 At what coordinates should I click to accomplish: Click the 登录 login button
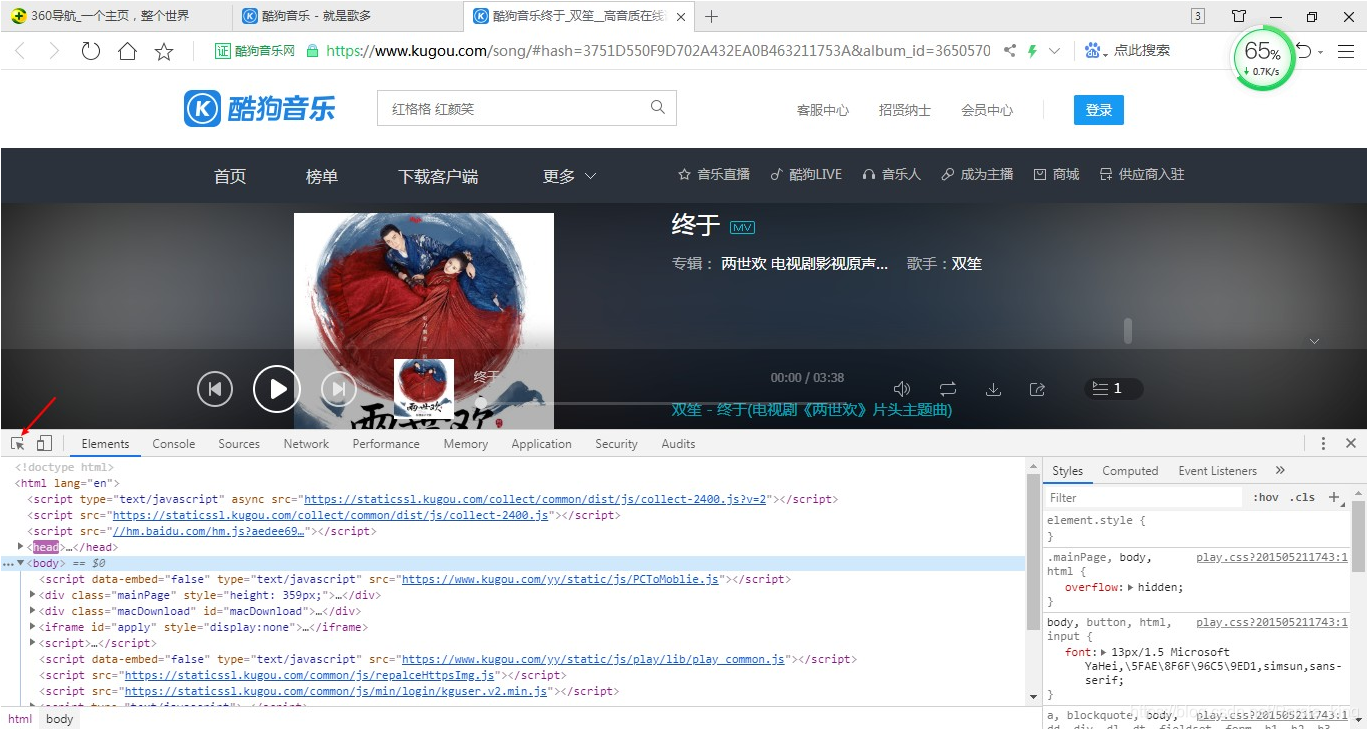coord(1098,110)
